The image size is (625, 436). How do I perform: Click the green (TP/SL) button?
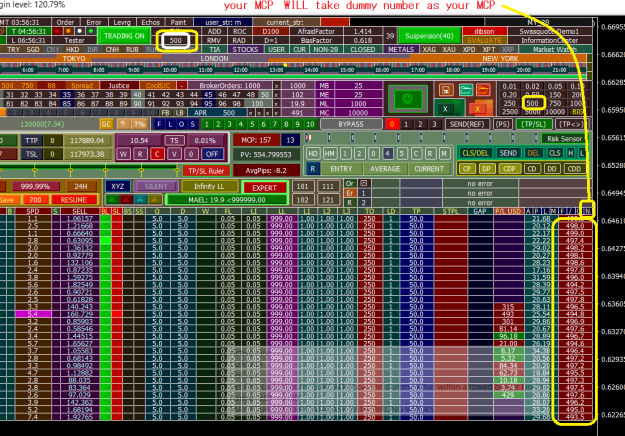point(534,124)
